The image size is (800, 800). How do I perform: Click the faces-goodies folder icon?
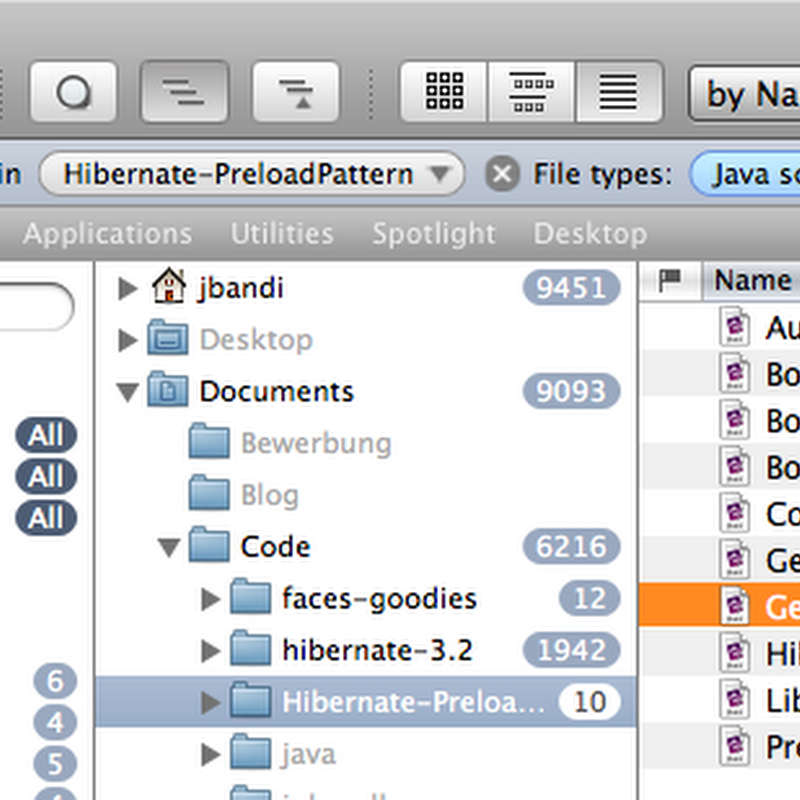point(250,599)
